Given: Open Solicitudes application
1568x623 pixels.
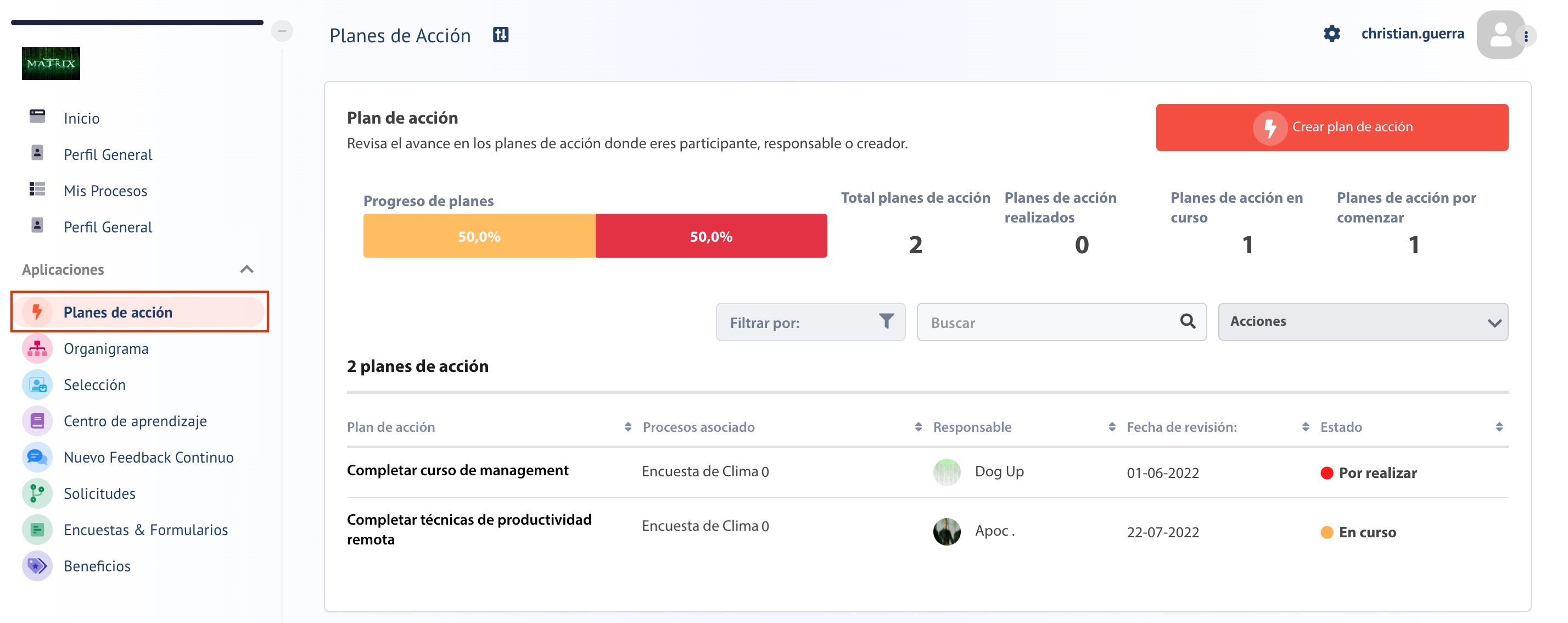Looking at the screenshot, I should tap(99, 493).
